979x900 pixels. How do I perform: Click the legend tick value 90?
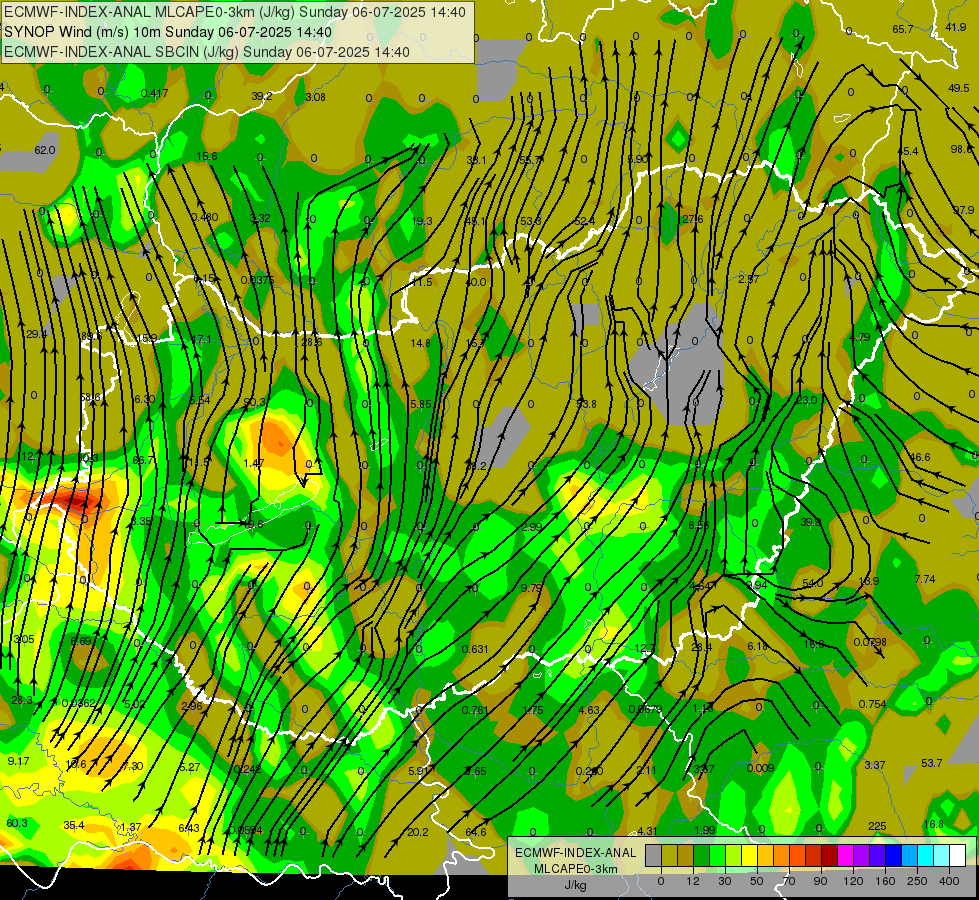820,881
